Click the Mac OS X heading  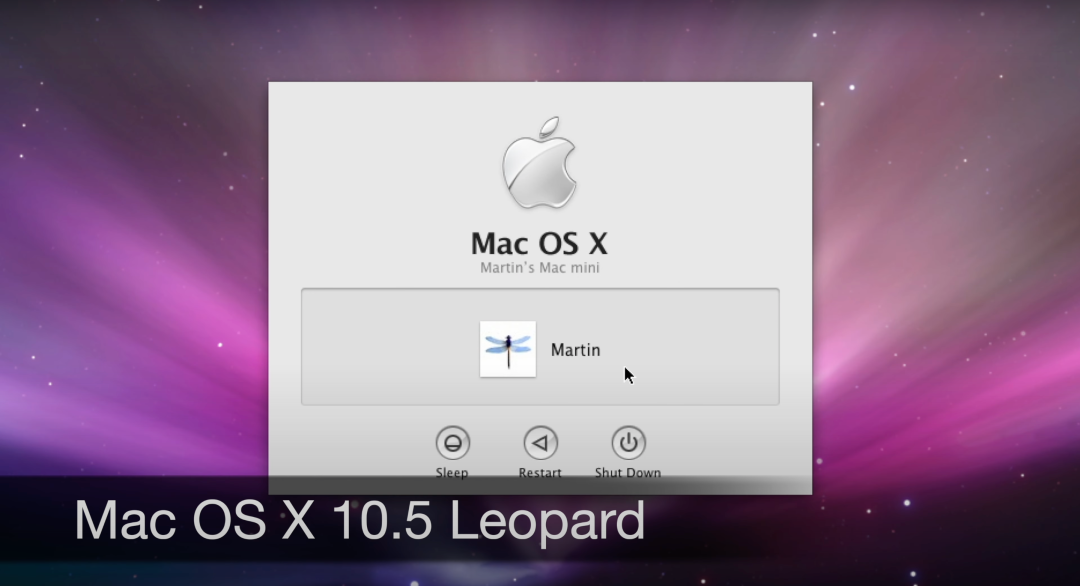539,243
